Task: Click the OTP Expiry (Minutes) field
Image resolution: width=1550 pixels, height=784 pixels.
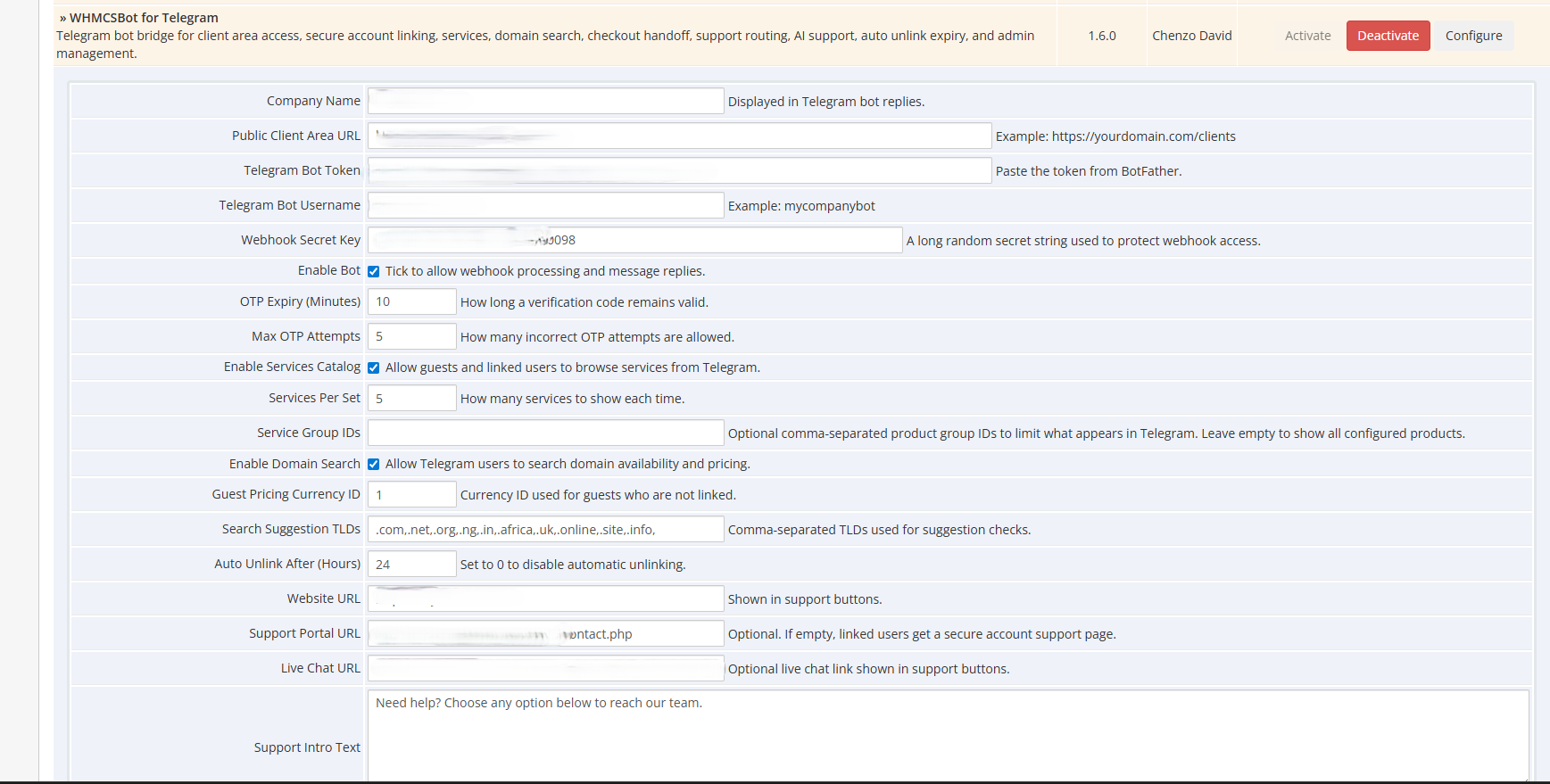Action: (411, 301)
